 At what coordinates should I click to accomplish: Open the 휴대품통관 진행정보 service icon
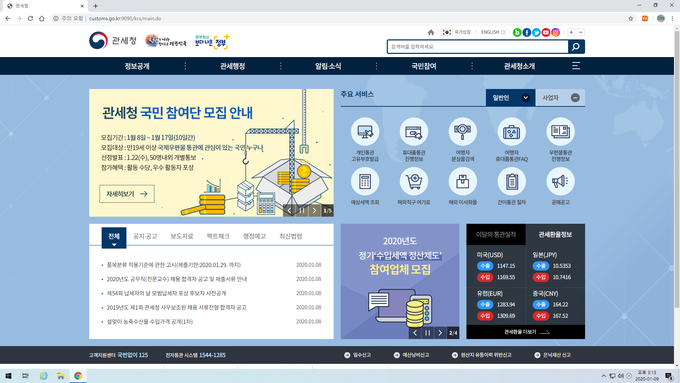[x=414, y=131]
